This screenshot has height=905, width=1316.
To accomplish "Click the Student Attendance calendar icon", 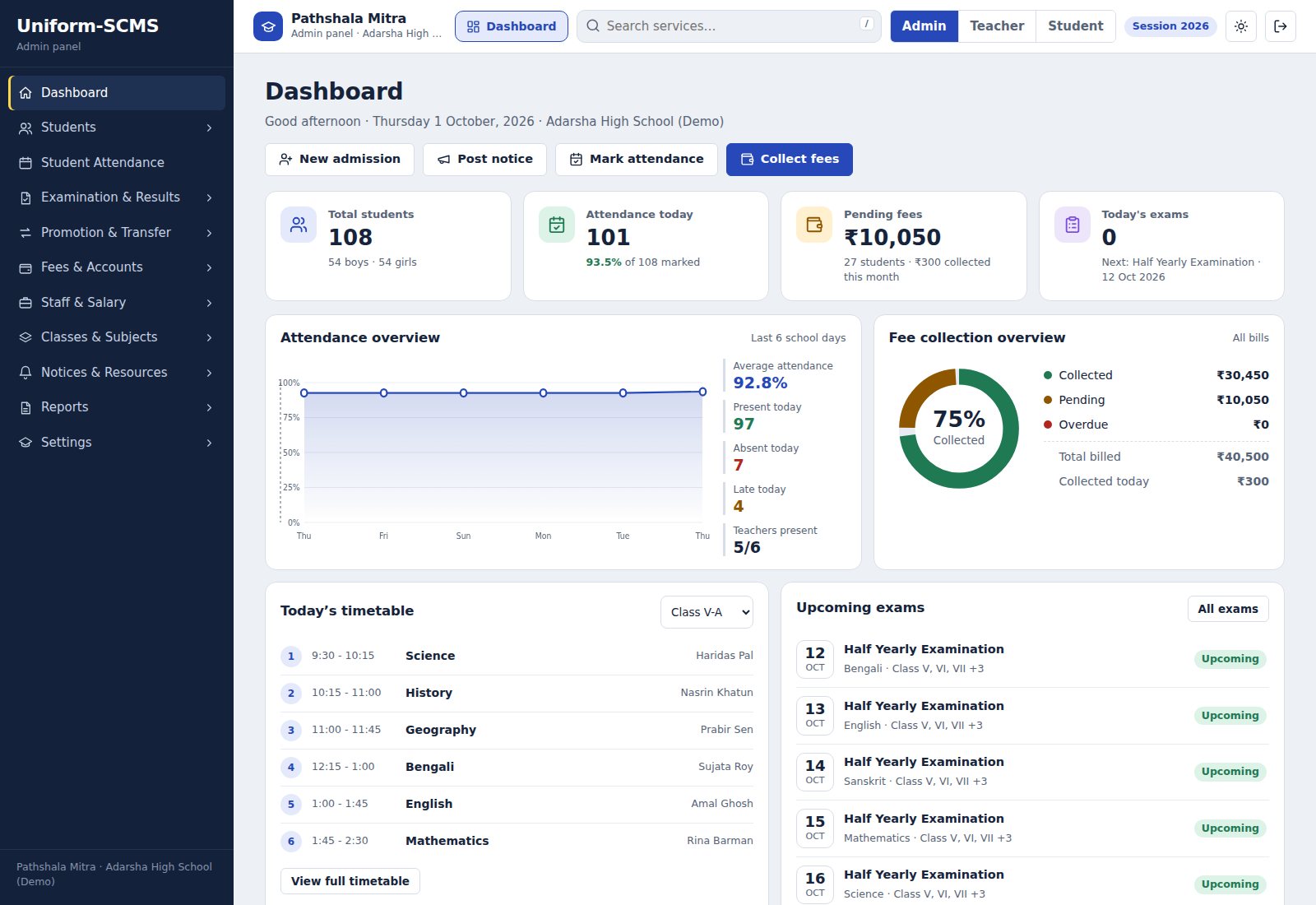I will (x=25, y=163).
